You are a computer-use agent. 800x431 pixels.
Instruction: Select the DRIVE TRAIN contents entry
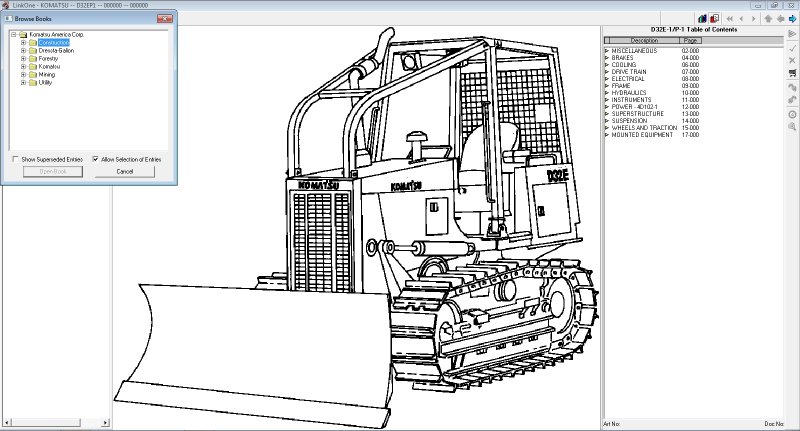629,72
